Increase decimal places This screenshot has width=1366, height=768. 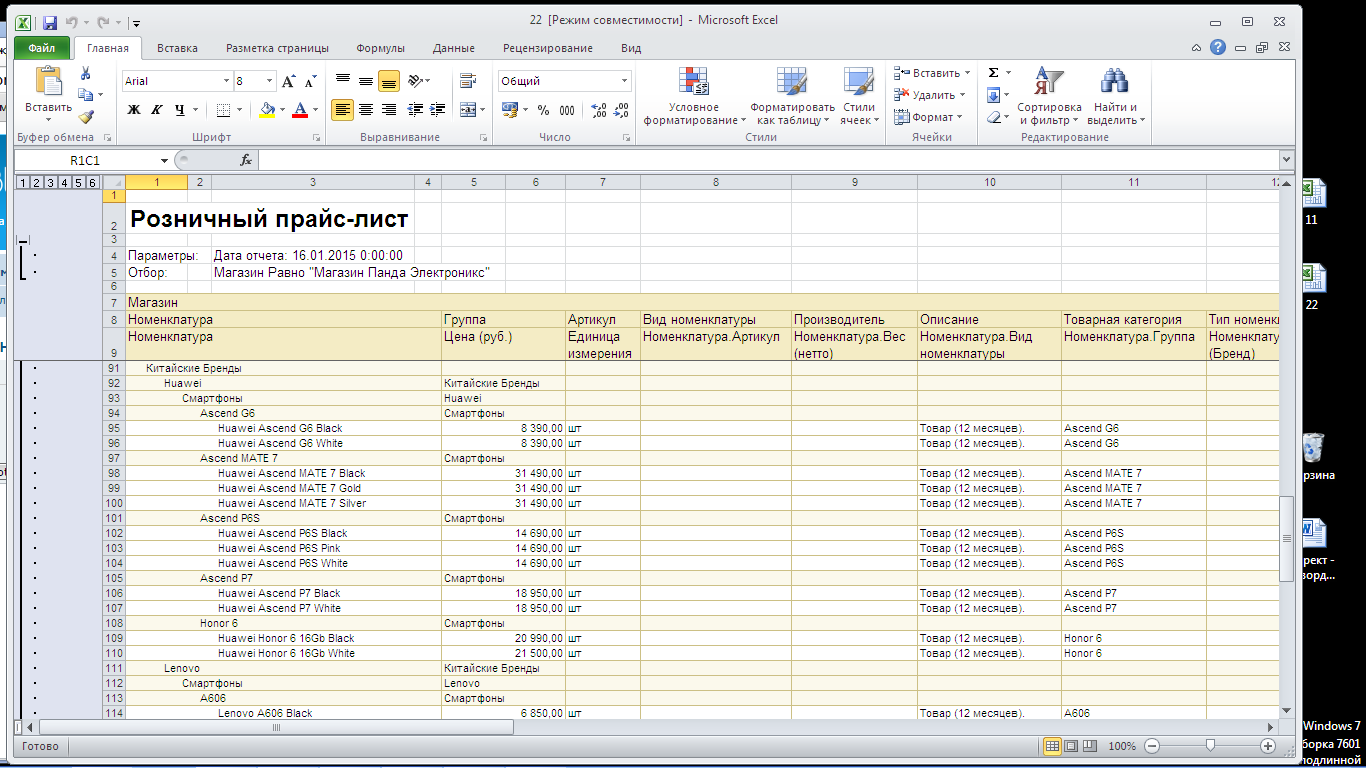599,110
